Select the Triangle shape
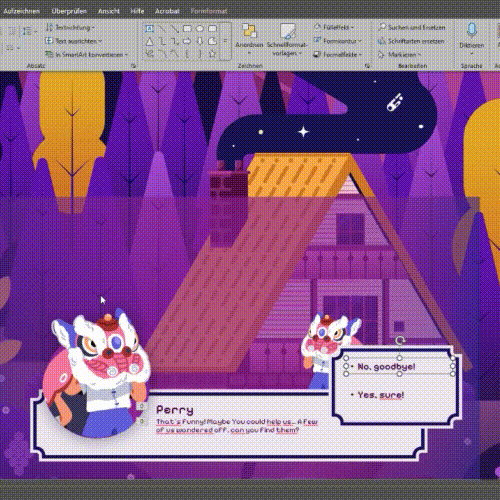This screenshot has height=500, width=500. click(149, 41)
